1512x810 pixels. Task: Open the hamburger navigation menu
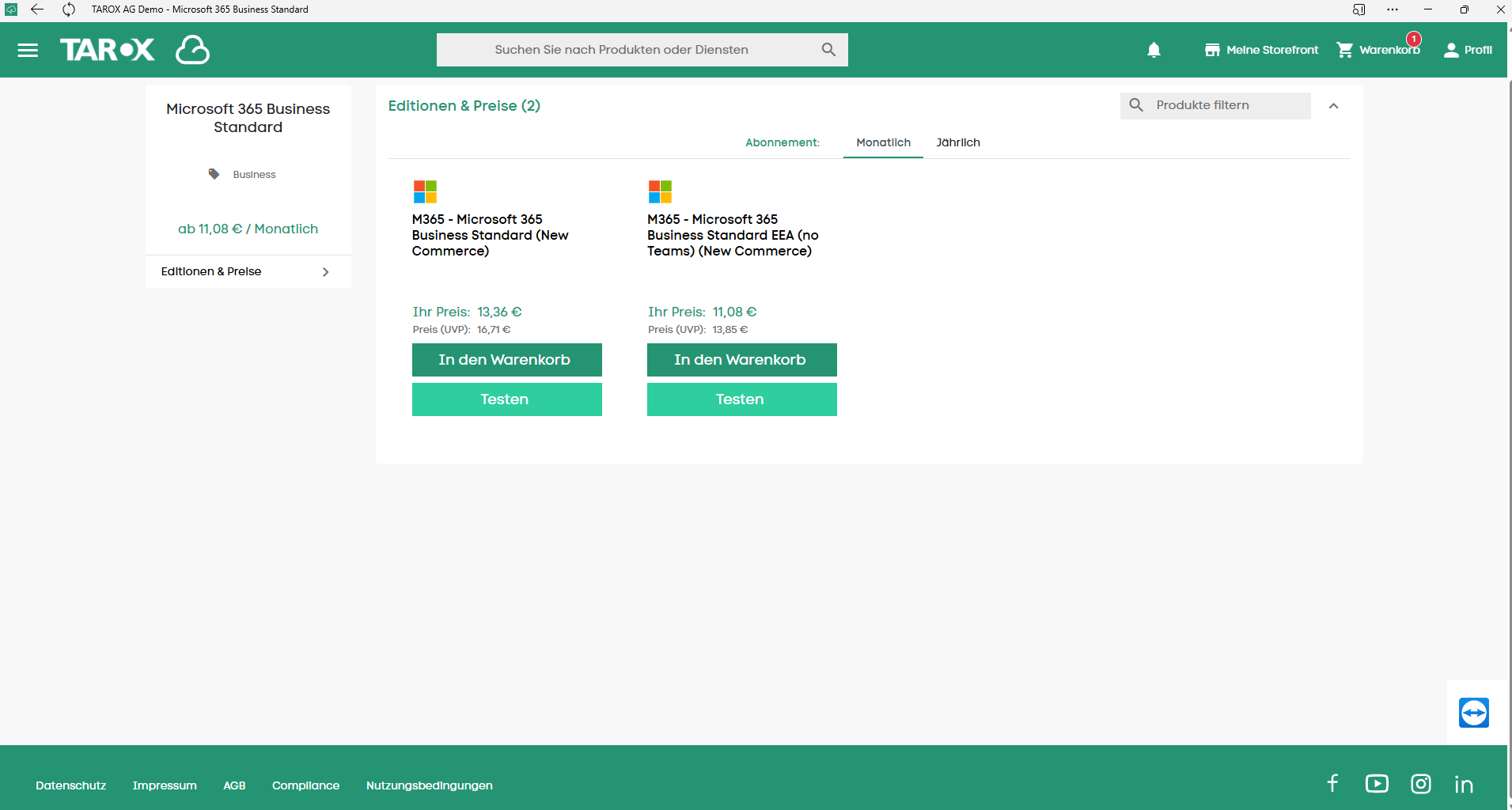(28, 50)
